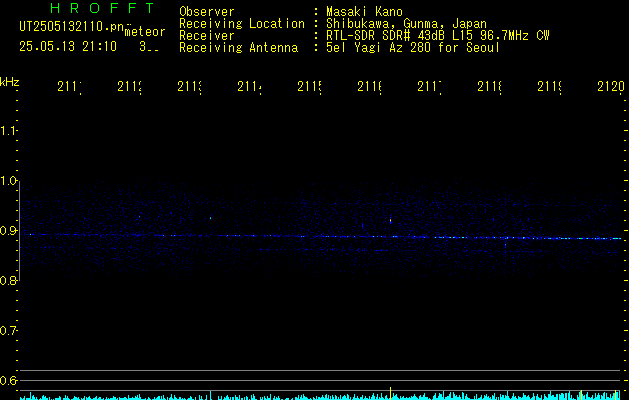The width and height of the screenshot is (629, 400).
Task: Select 'Shibukawa, Gunma, Japan' location text
Action: pyautogui.click(x=406, y=24)
